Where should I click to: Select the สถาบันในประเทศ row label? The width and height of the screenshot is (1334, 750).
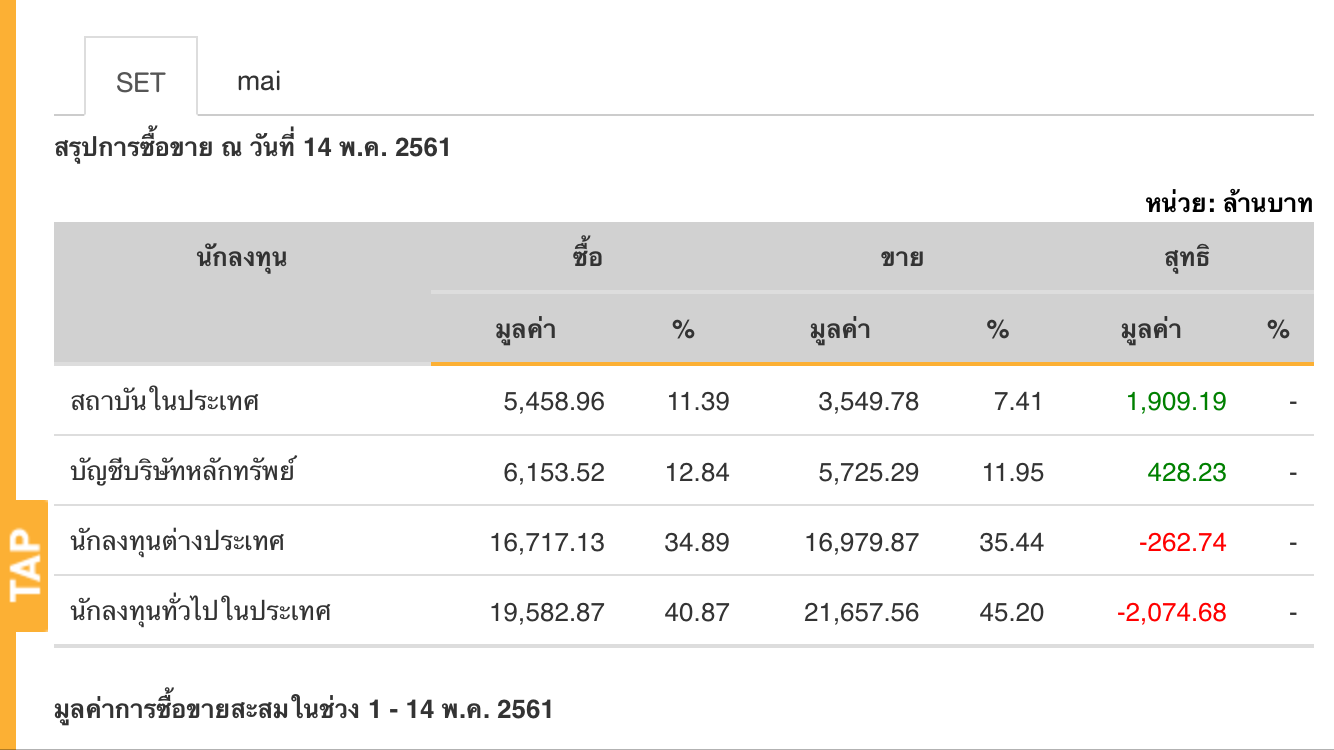(x=166, y=402)
